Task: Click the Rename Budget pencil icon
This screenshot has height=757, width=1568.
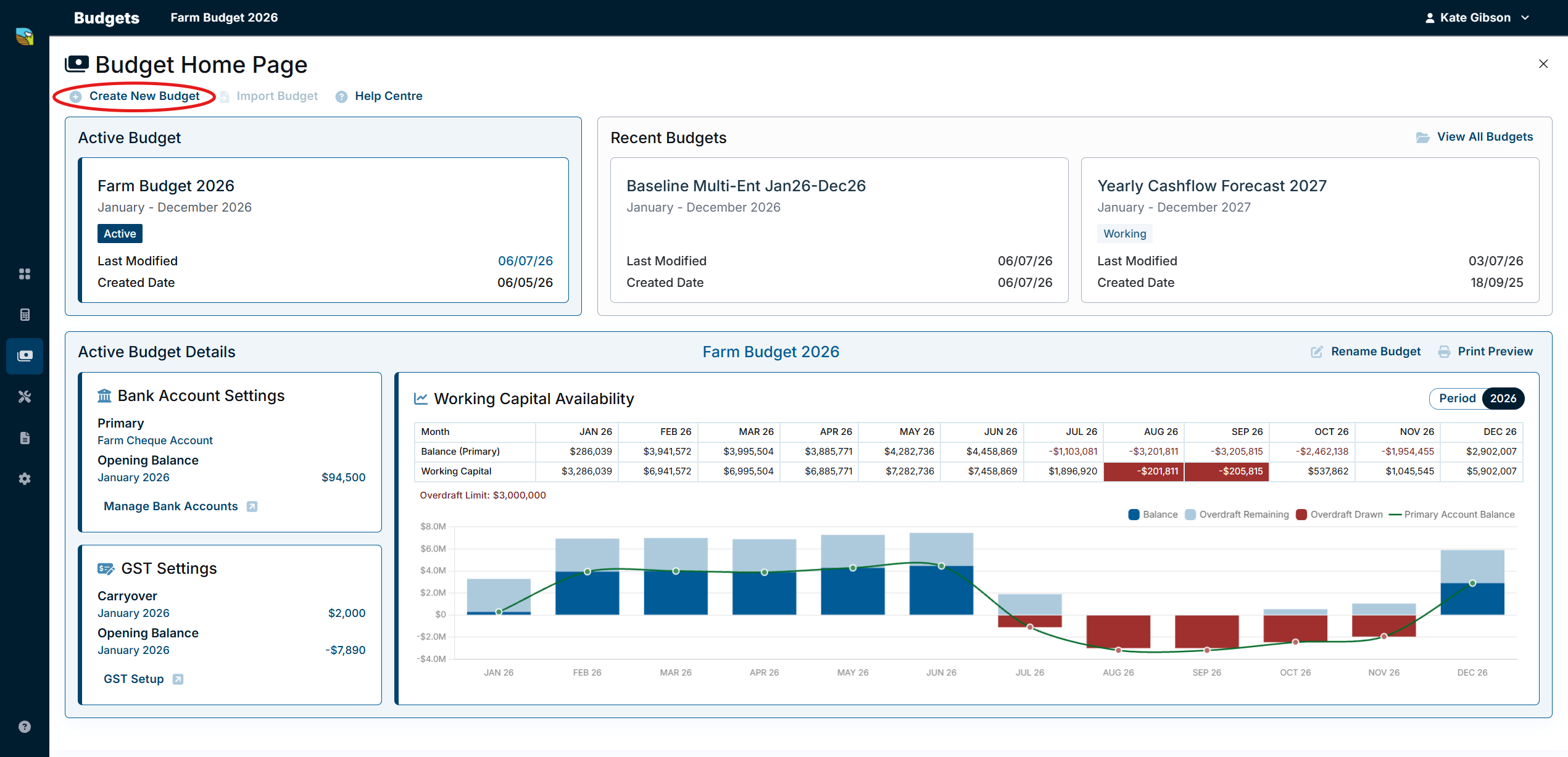Action: 1316,352
